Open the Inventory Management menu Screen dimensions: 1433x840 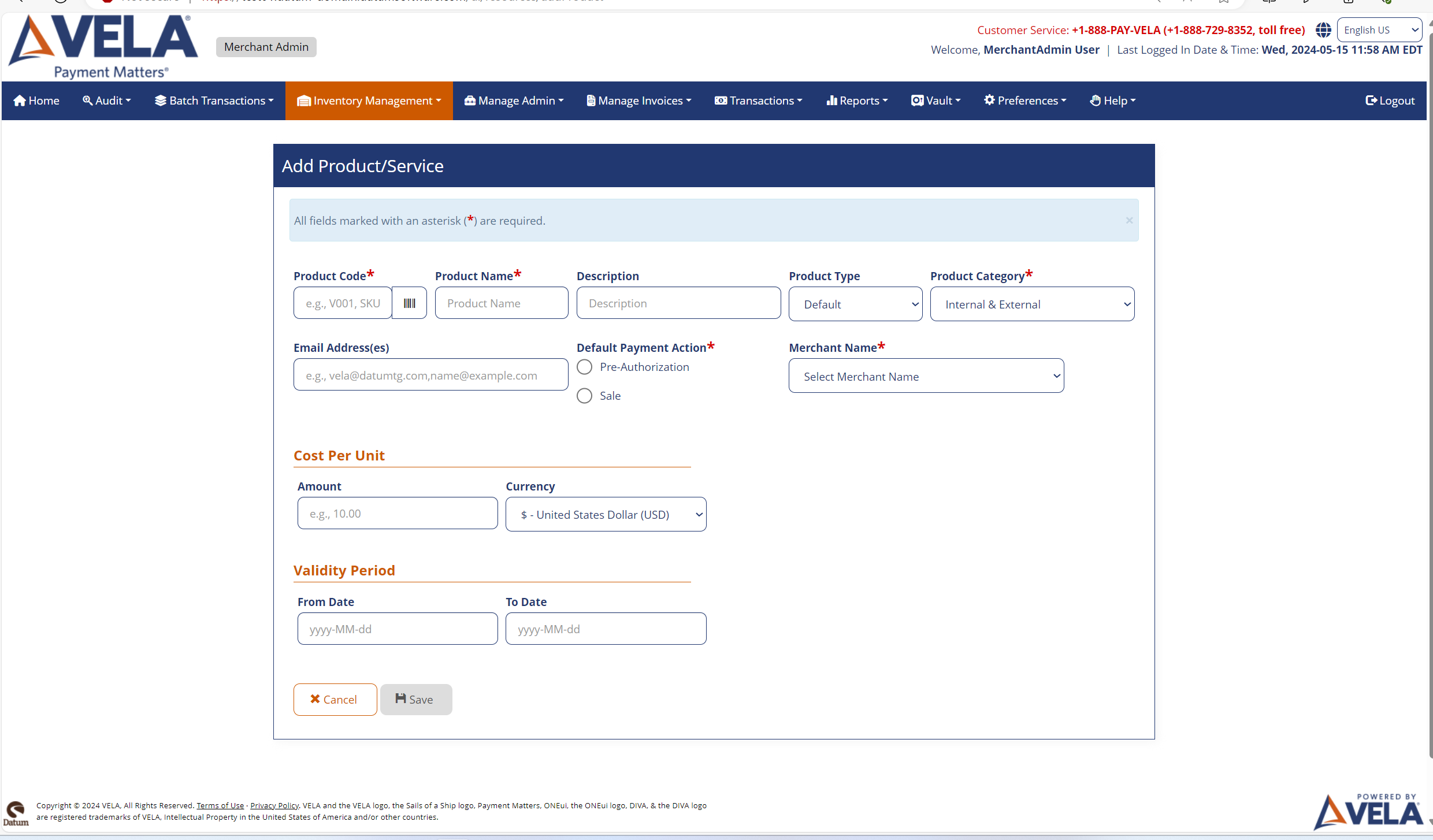point(369,101)
